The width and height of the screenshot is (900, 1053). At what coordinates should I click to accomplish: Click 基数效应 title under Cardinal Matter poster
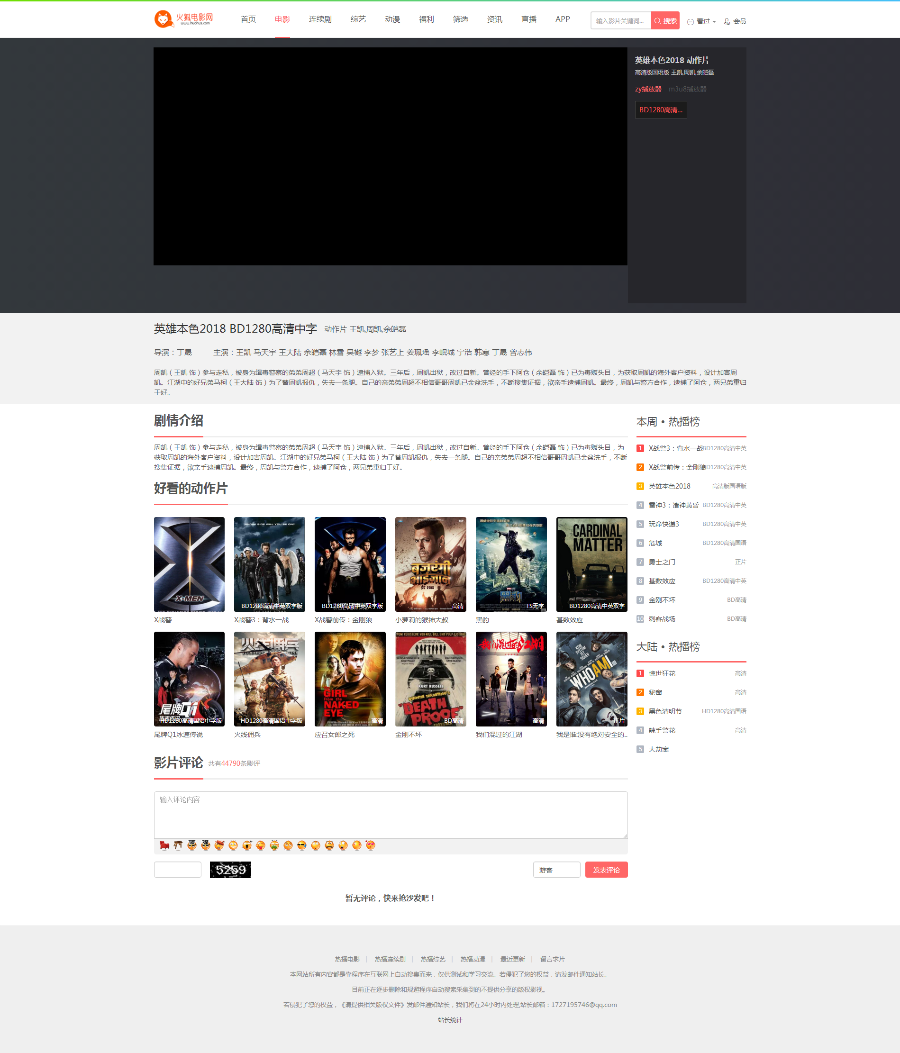point(570,620)
